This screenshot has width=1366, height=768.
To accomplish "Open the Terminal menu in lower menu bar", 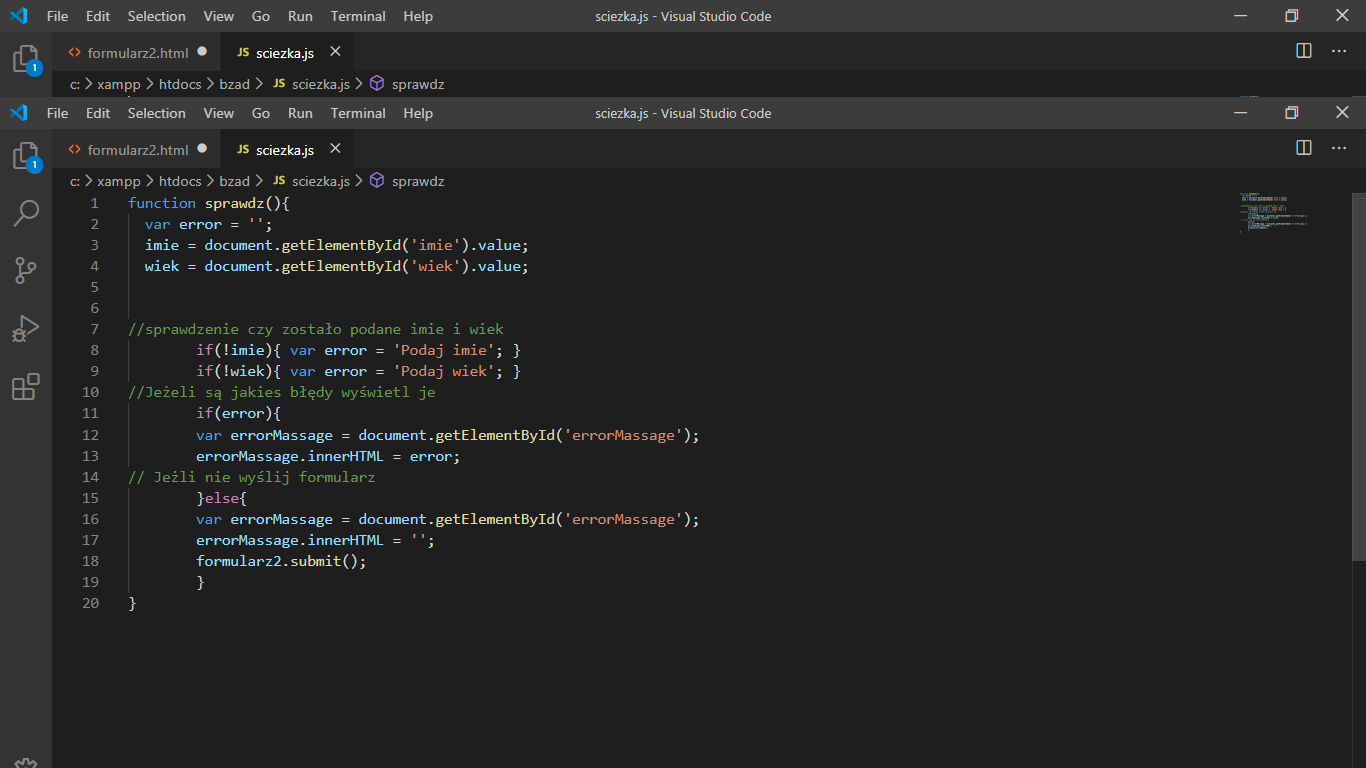I will point(358,113).
